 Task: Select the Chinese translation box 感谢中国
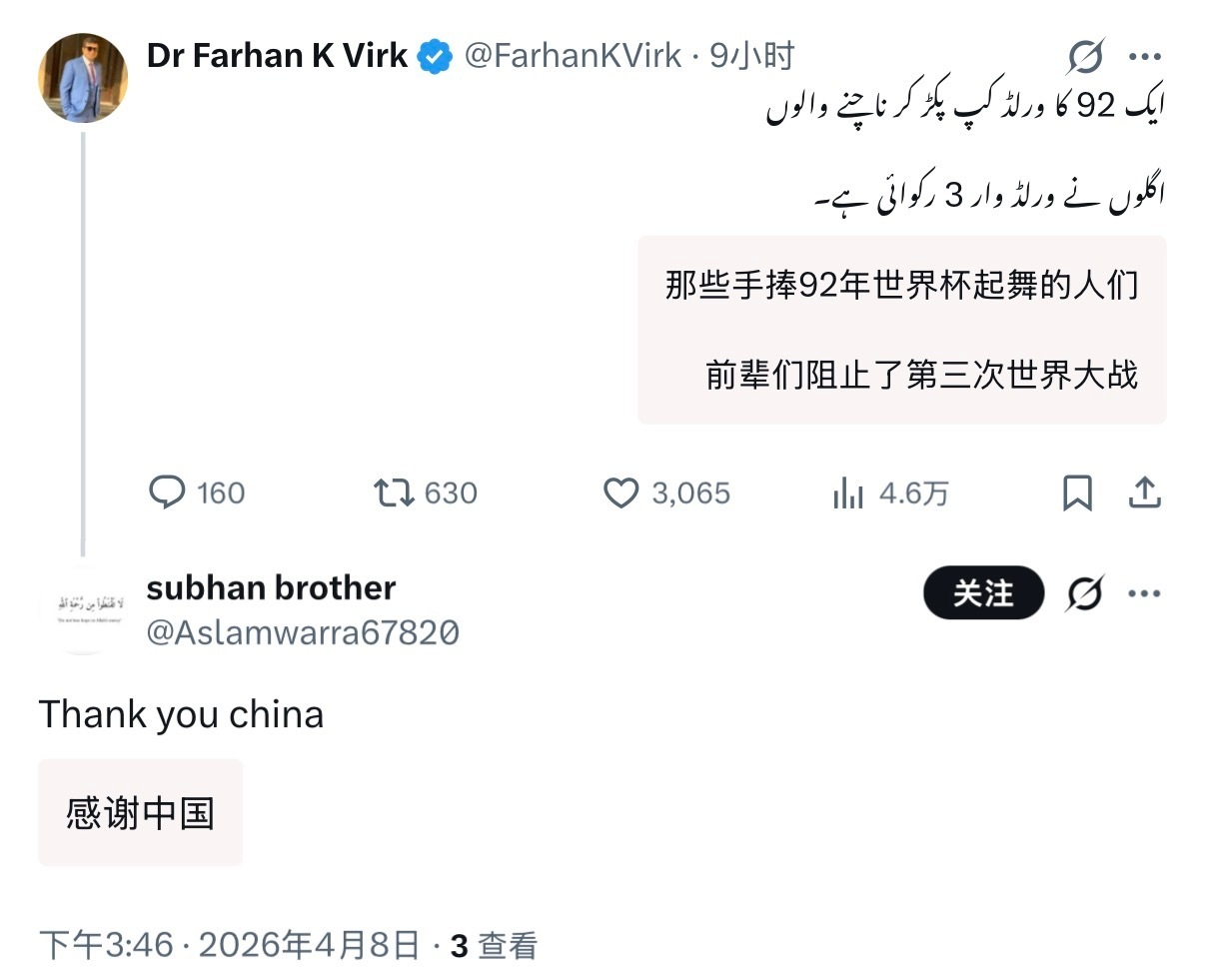coord(140,811)
